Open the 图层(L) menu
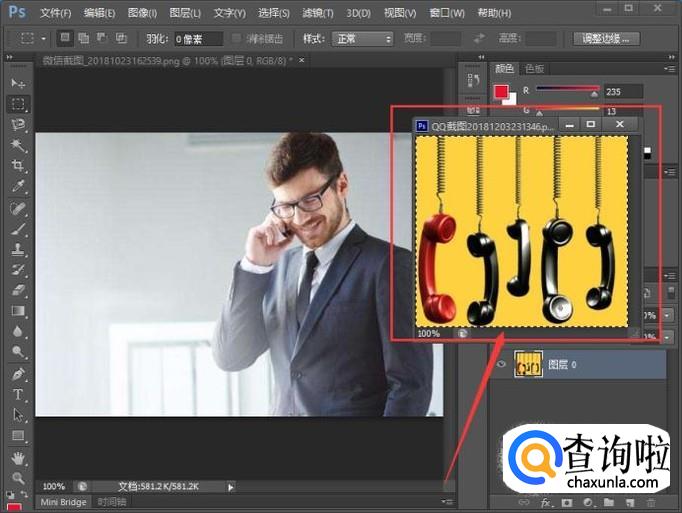 tap(185, 13)
